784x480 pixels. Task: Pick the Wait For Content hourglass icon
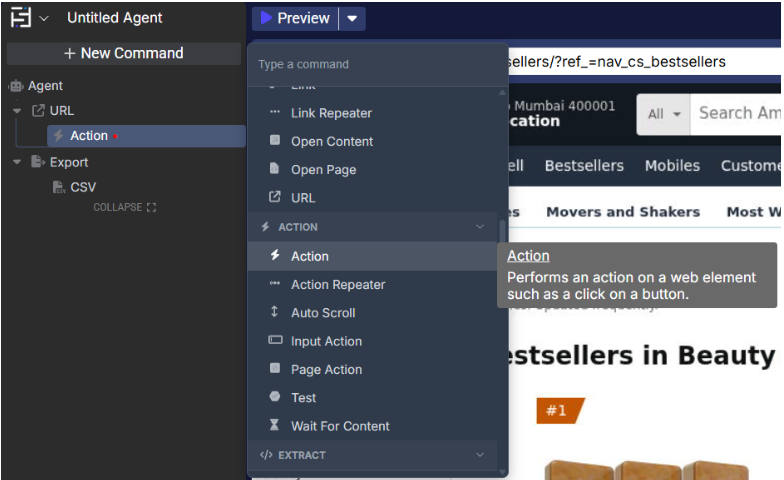(275, 426)
